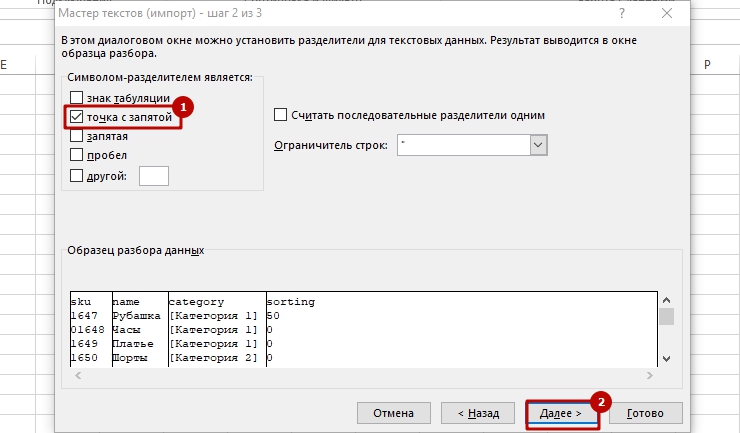Close the text import wizard dialog
740x433 pixels.
point(668,14)
